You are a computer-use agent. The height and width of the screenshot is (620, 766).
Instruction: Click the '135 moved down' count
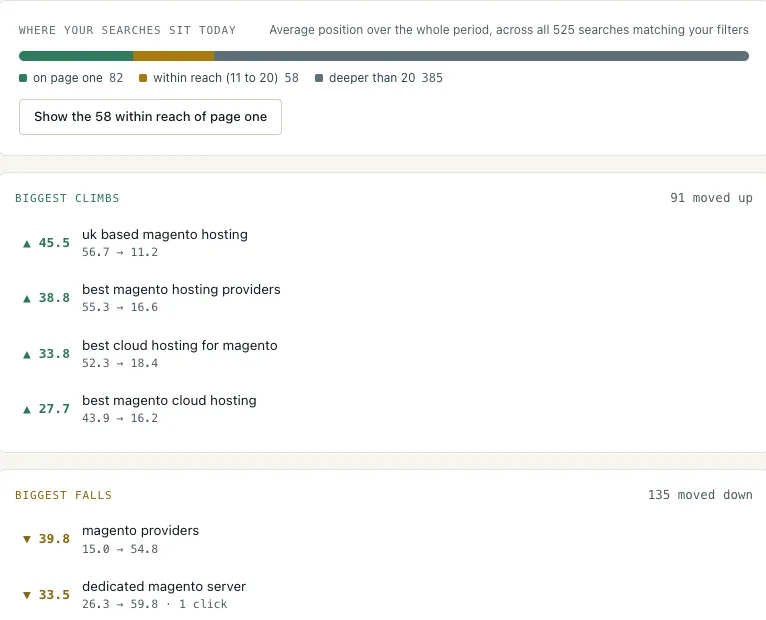click(700, 495)
